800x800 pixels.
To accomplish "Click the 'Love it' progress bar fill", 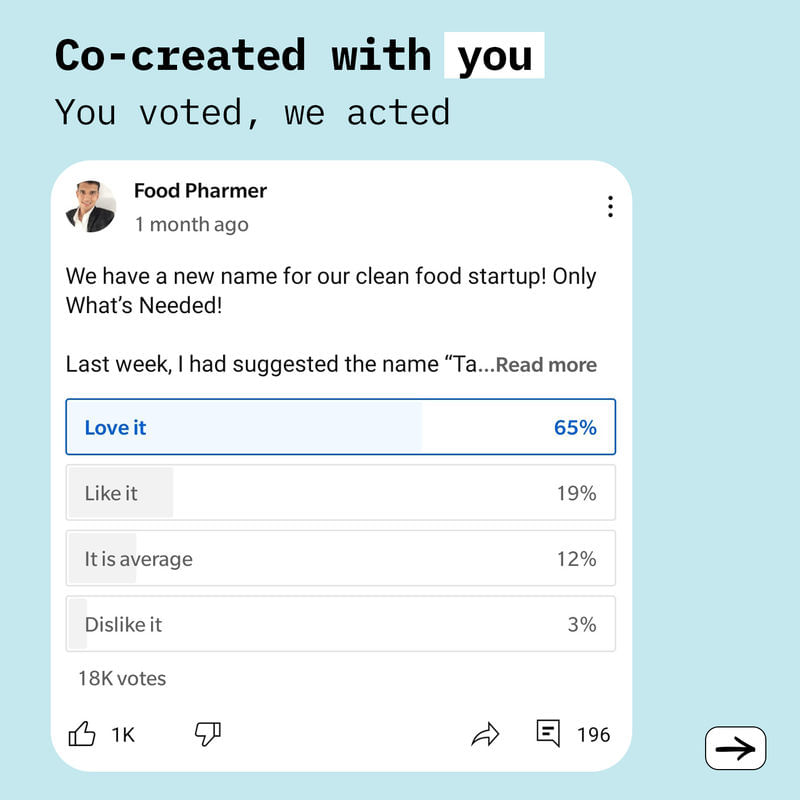I will coord(245,427).
